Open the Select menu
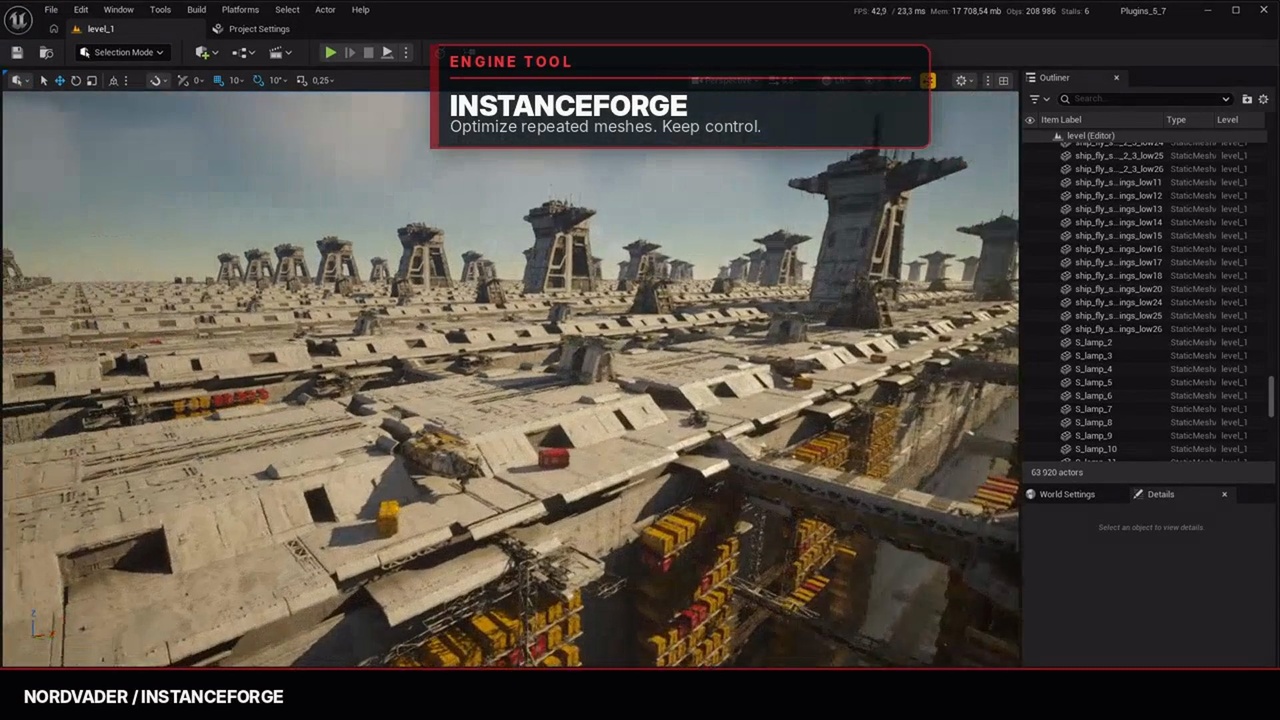This screenshot has height=720, width=1280. pyautogui.click(x=287, y=10)
